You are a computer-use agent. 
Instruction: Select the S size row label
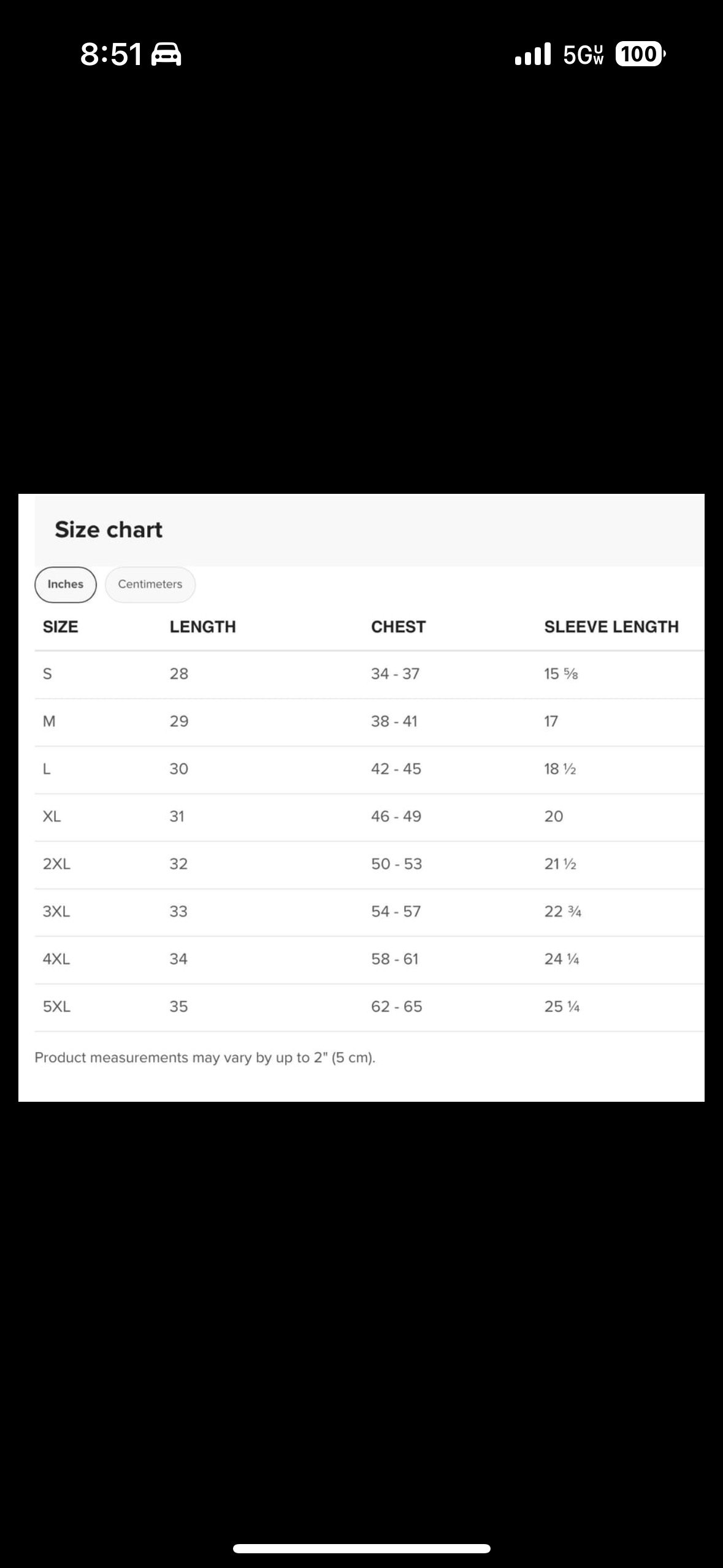47,674
